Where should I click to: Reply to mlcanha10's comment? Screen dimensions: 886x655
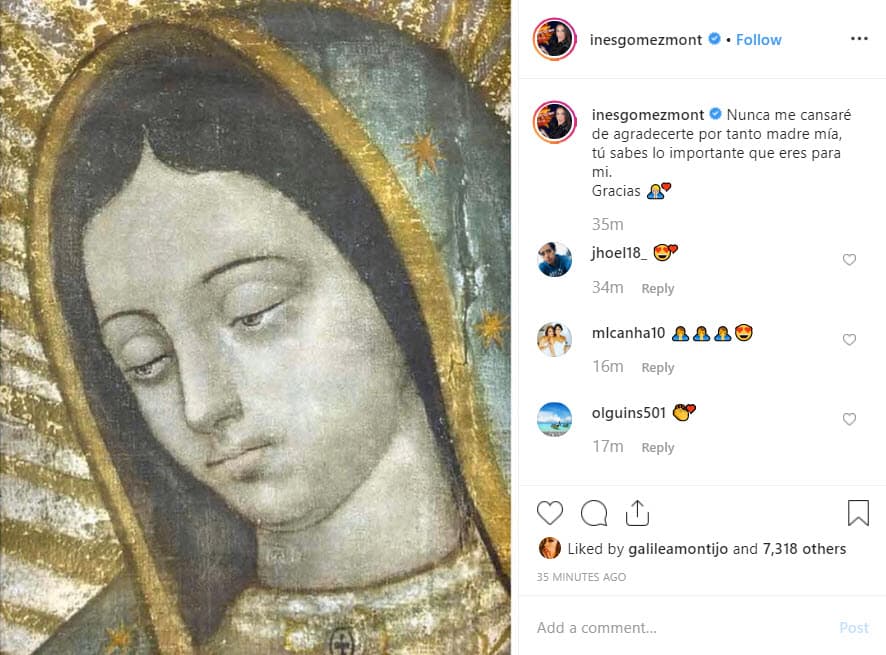click(658, 367)
